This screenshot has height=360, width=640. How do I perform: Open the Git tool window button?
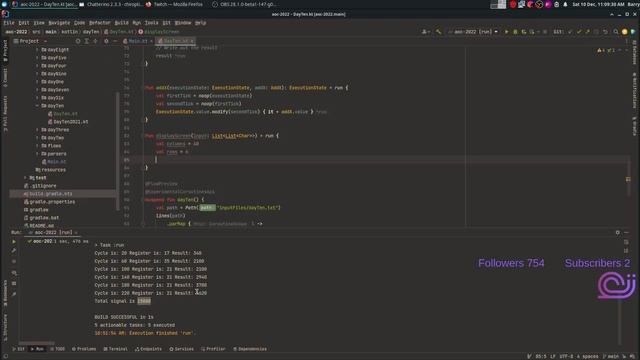pos(18,349)
